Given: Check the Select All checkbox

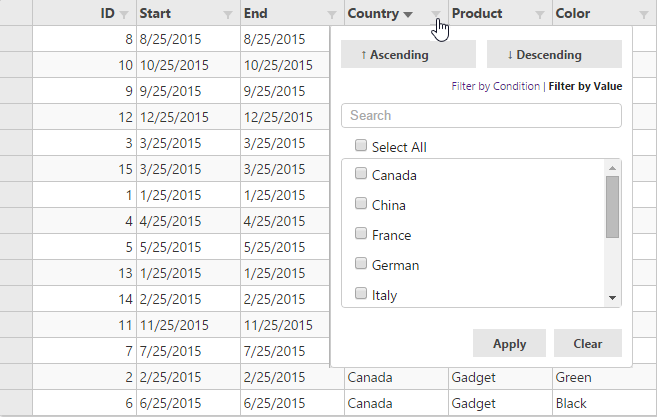Looking at the screenshot, I should click(361, 146).
